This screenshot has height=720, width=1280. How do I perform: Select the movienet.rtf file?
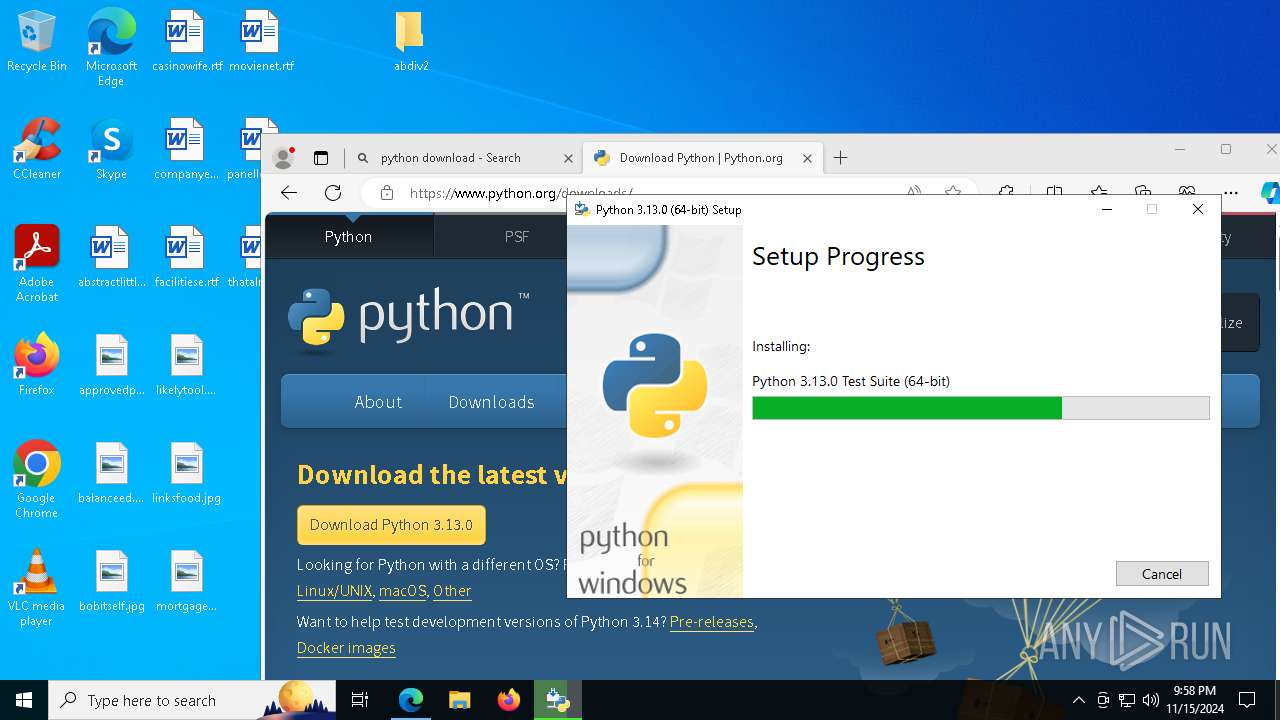261,42
